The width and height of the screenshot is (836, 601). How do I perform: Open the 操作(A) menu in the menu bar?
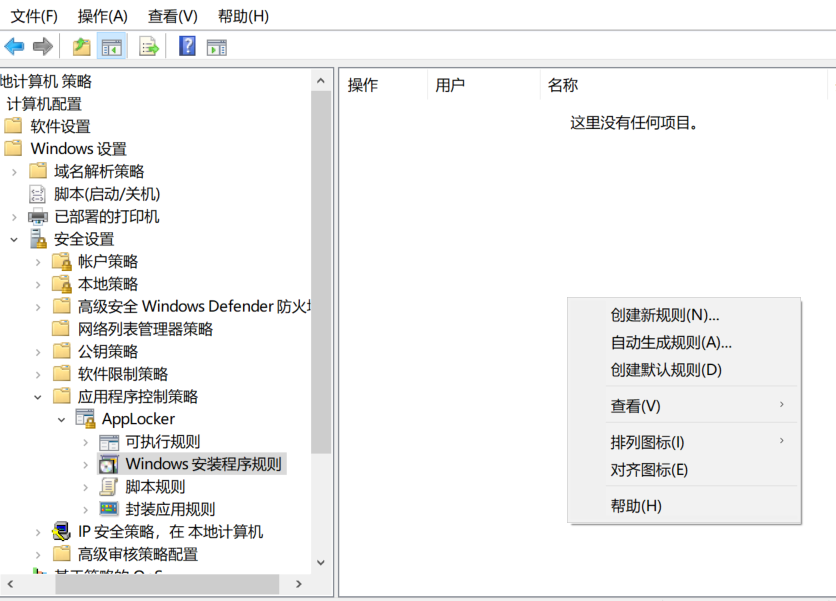[103, 16]
